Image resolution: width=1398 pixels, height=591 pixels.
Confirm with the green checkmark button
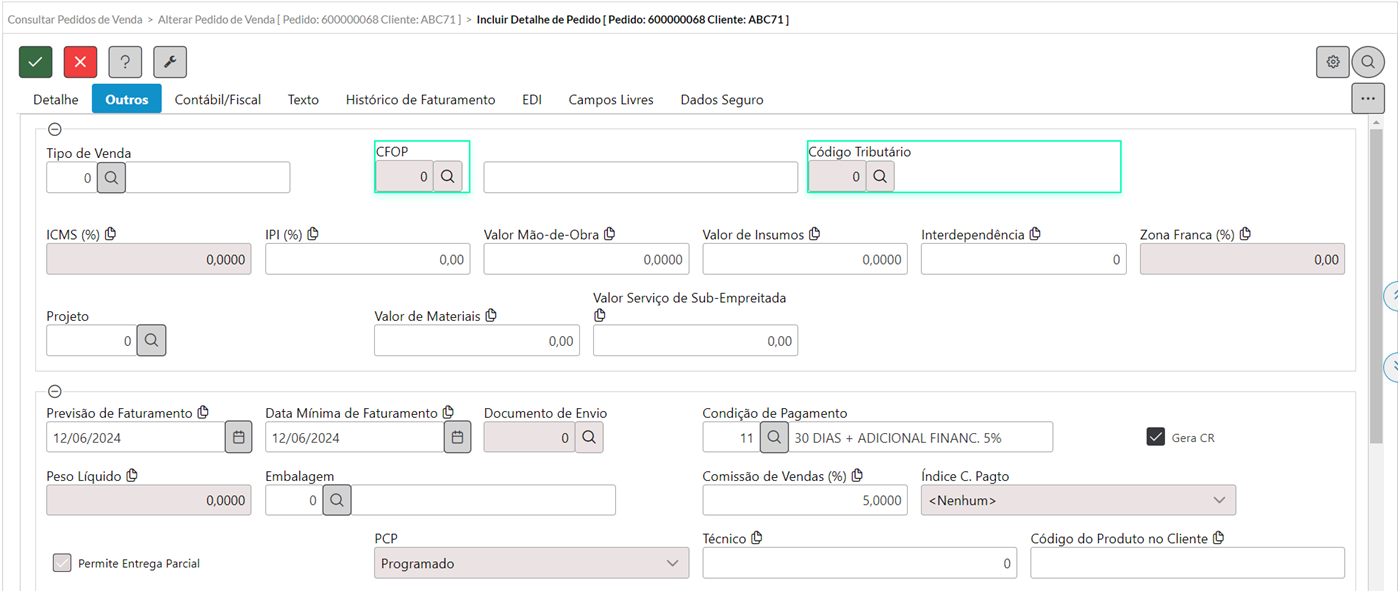click(x=35, y=62)
